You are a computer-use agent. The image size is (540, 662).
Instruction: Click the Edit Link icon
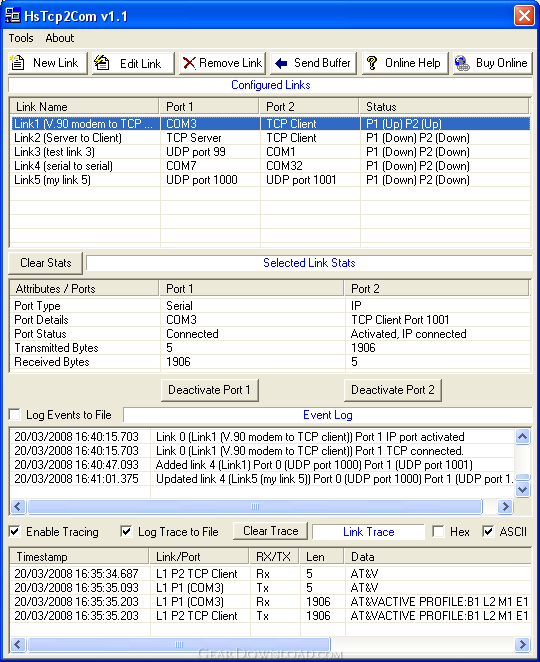pyautogui.click(x=101, y=63)
